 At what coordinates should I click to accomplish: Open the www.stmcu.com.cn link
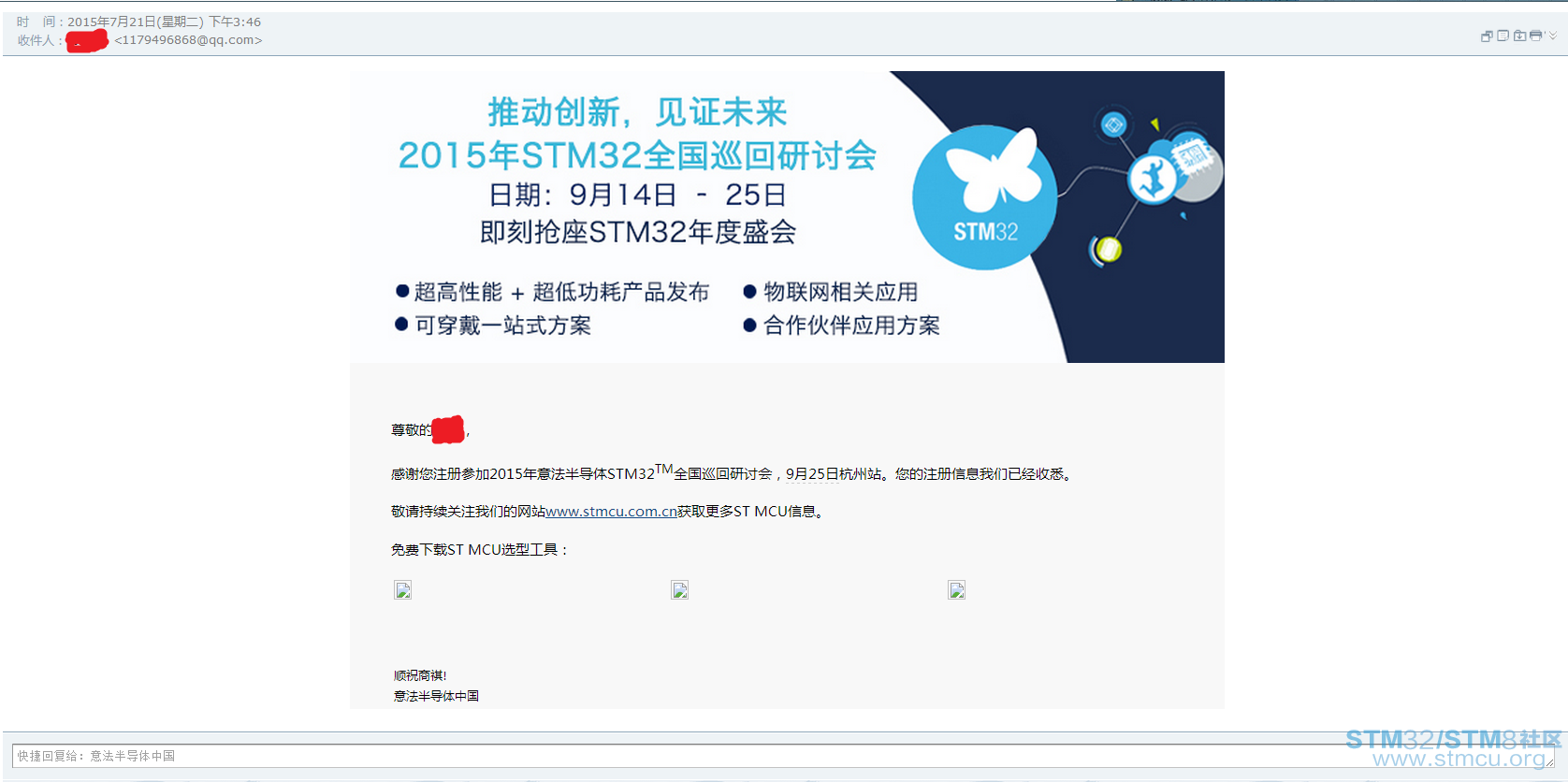click(x=611, y=512)
